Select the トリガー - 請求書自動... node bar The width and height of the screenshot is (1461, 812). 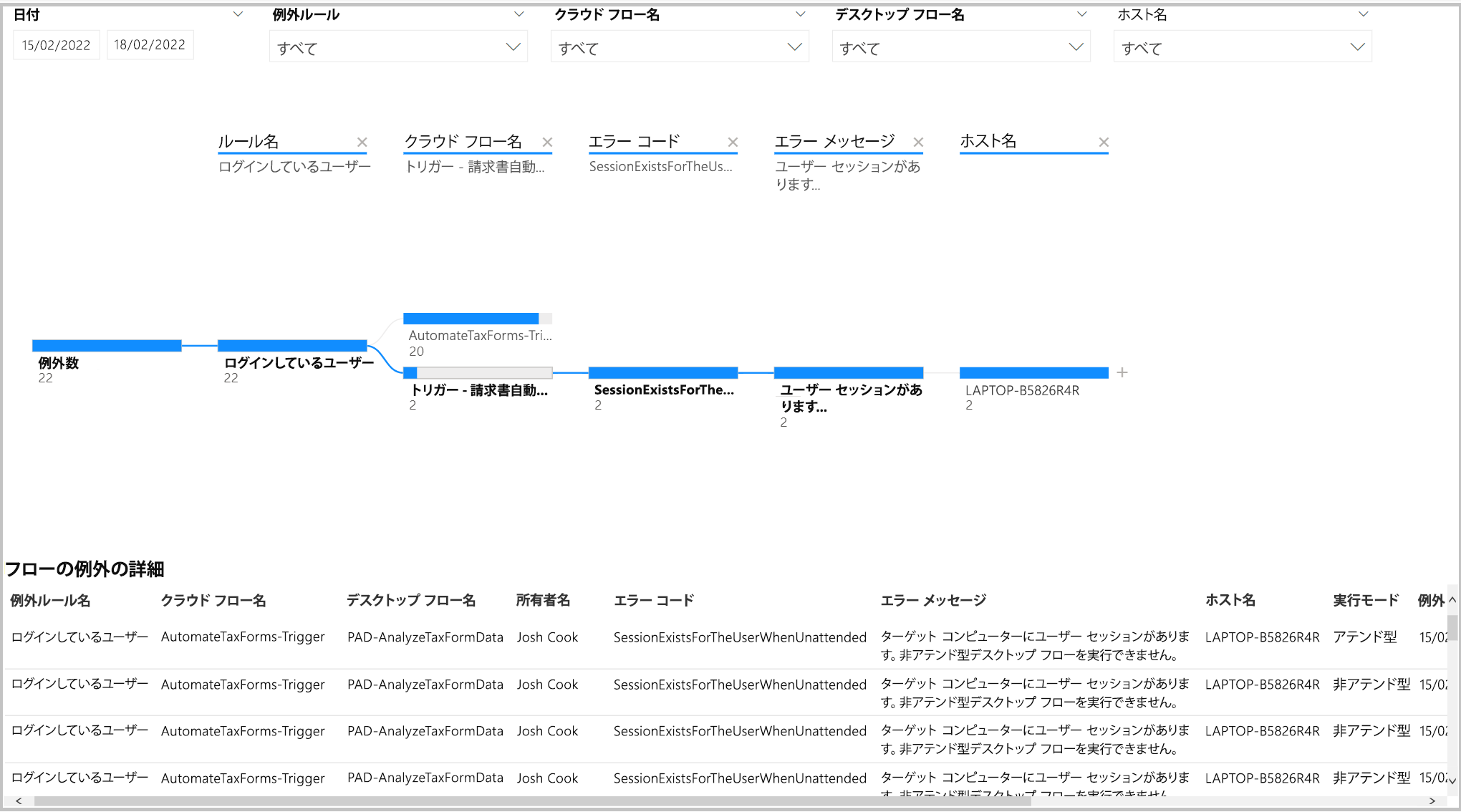(478, 372)
